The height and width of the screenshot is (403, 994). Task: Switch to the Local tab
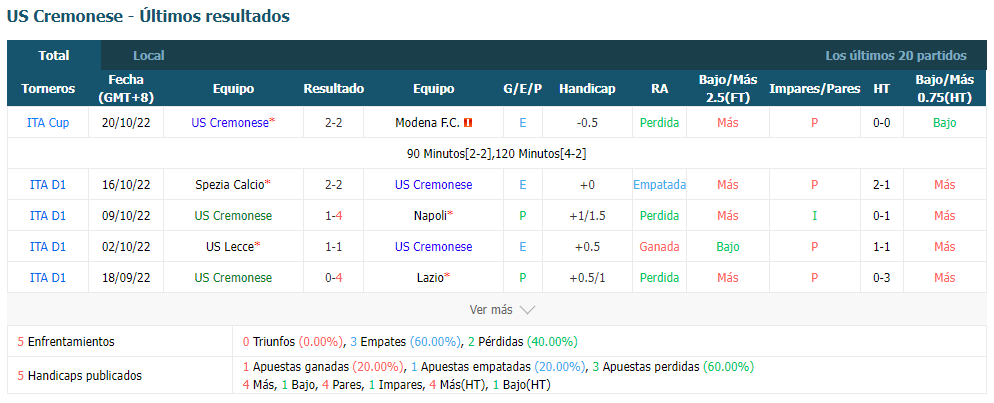tap(149, 56)
